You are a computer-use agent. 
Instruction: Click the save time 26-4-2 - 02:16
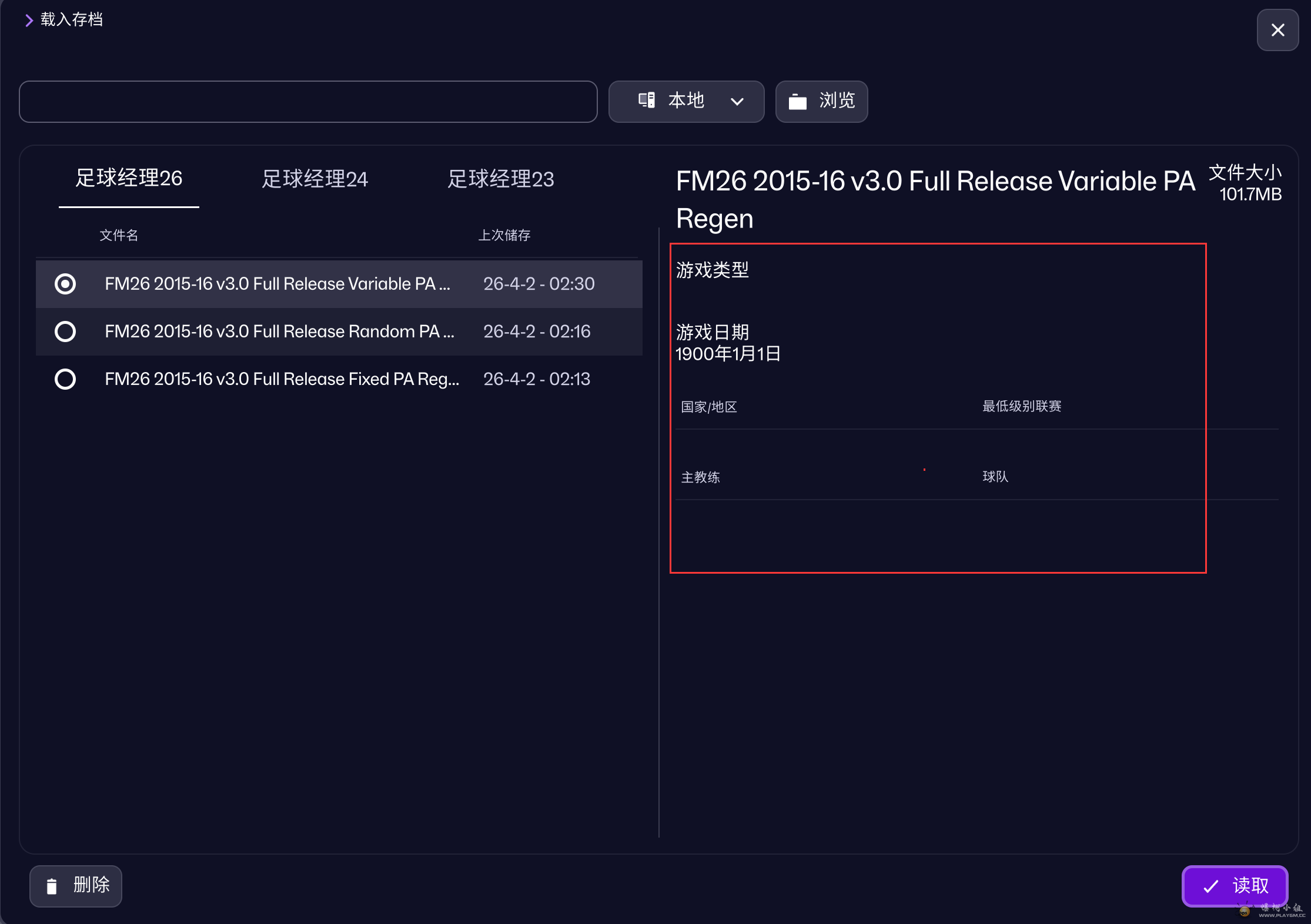537,332
